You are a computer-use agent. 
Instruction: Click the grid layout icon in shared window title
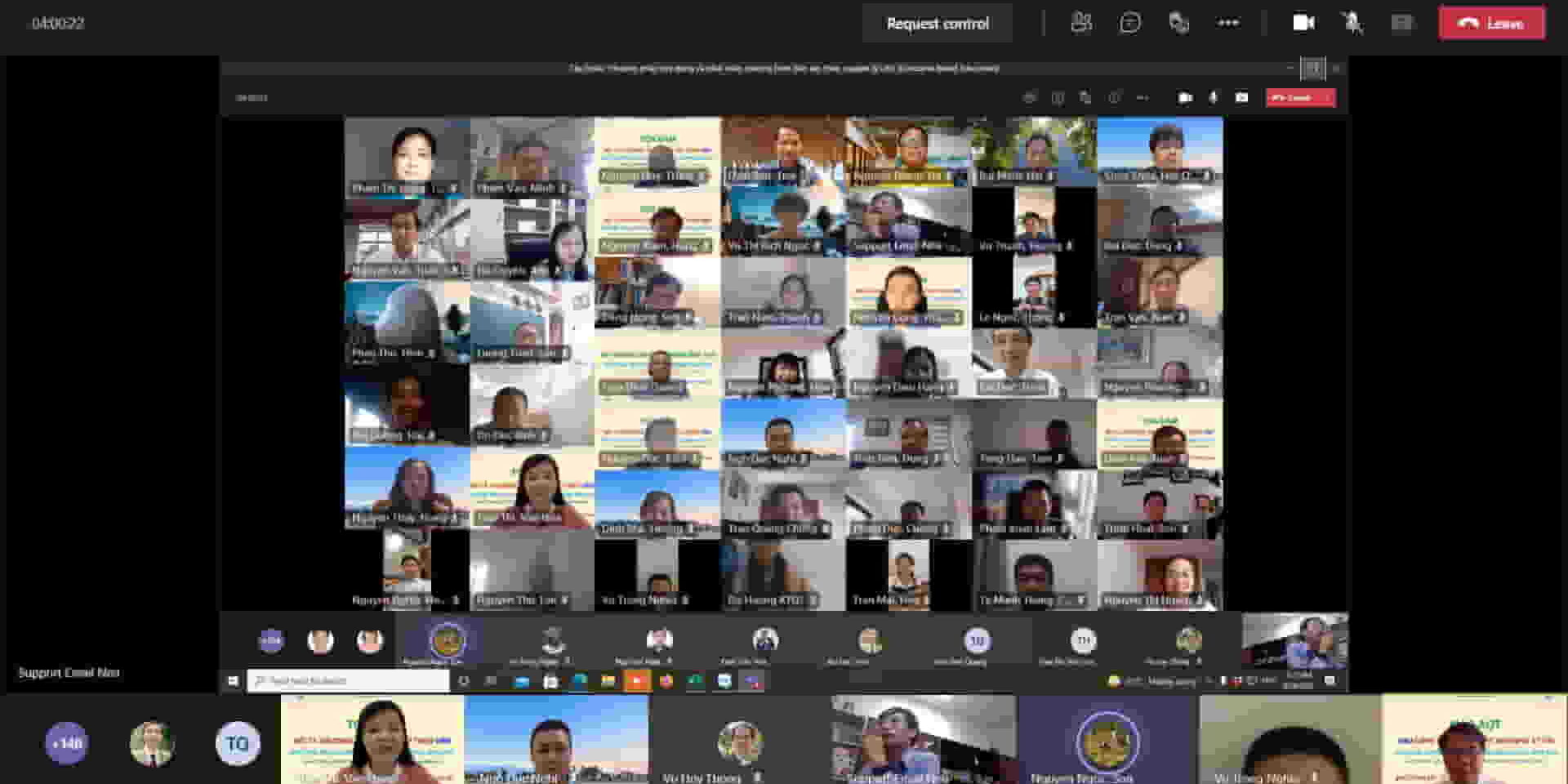coord(1312,69)
